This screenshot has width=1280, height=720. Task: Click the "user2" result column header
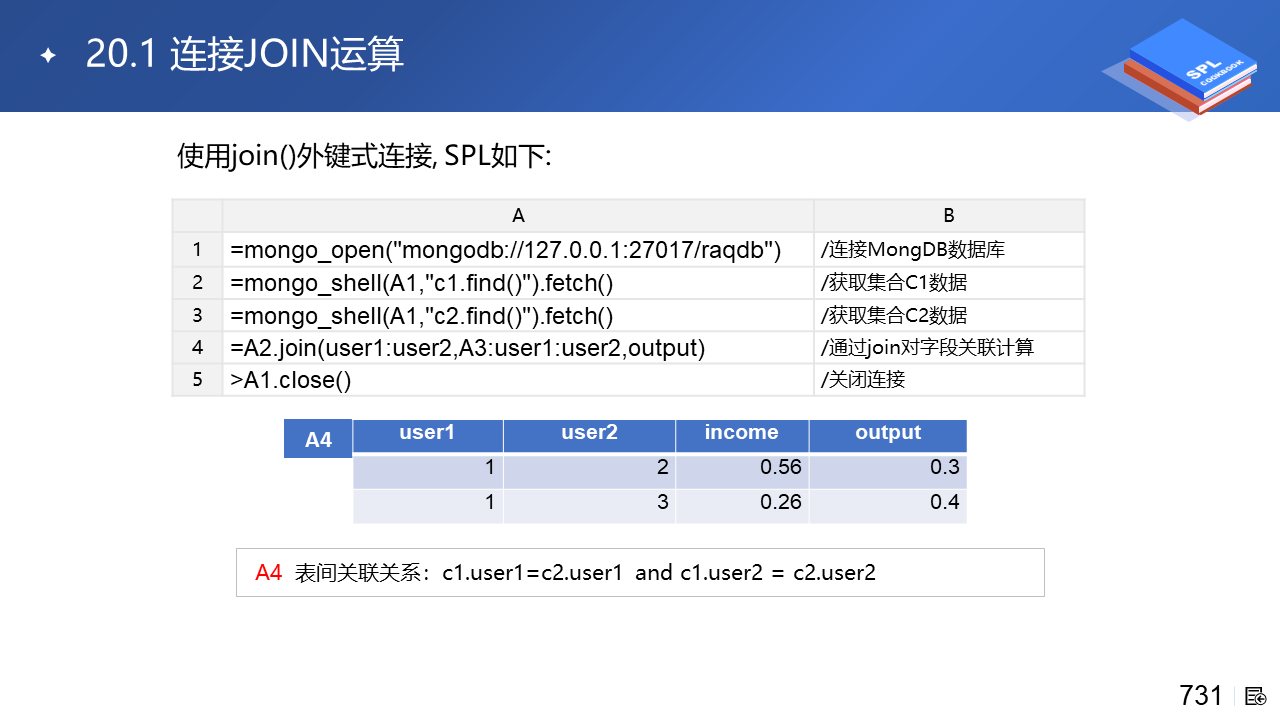pyautogui.click(x=589, y=435)
